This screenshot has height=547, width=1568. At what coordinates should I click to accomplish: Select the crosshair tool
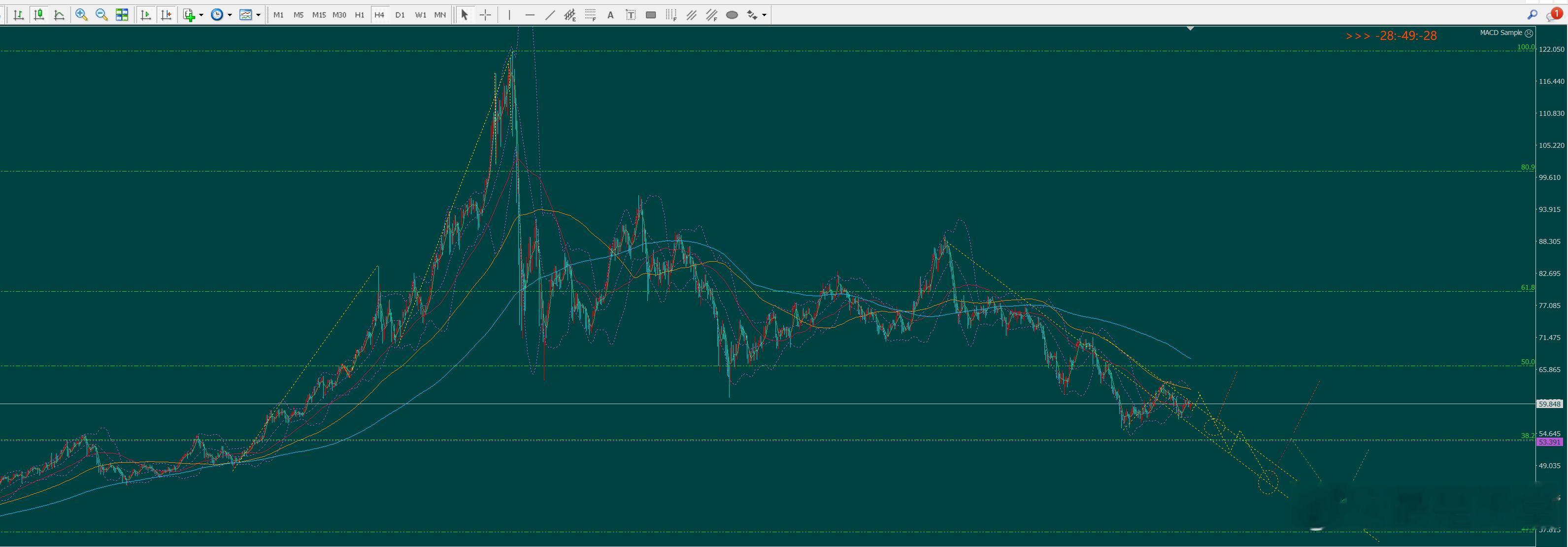(485, 15)
